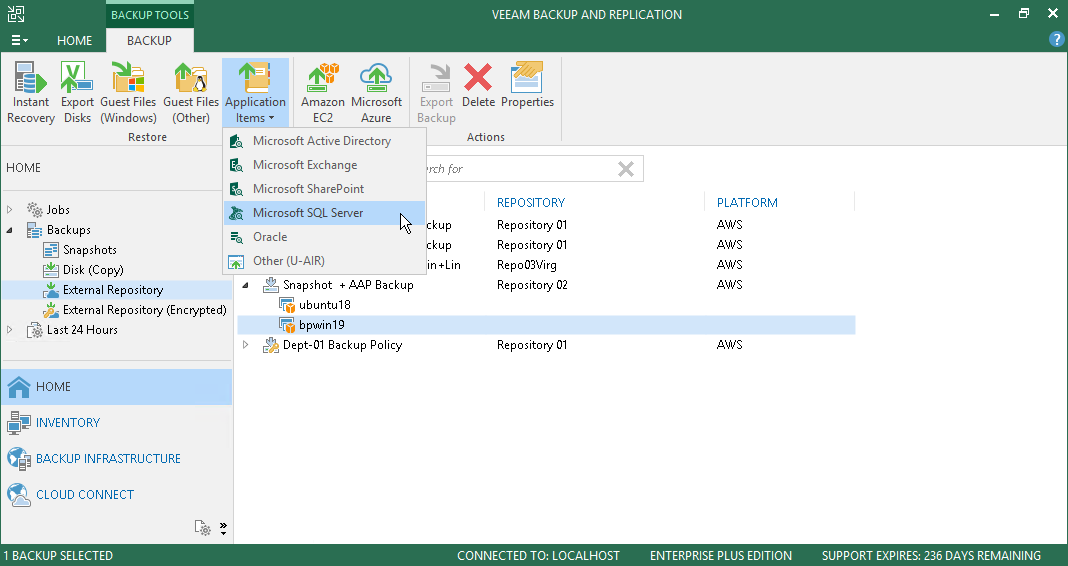Click the help question mark icon
The width and height of the screenshot is (1068, 566).
point(1056,39)
